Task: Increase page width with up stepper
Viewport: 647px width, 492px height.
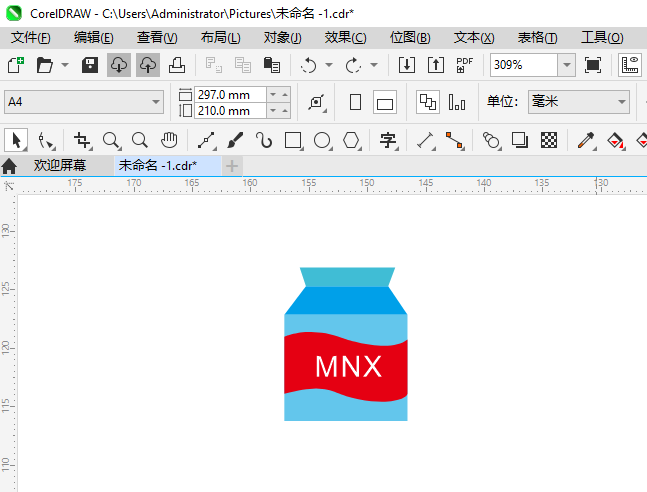Action: (285, 95)
